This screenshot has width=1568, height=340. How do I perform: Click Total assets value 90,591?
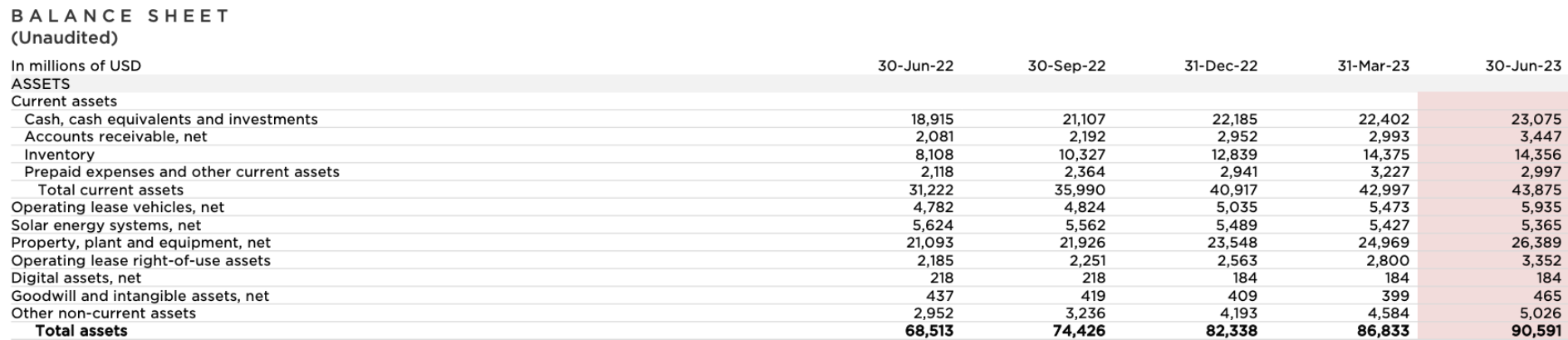tap(1536, 331)
